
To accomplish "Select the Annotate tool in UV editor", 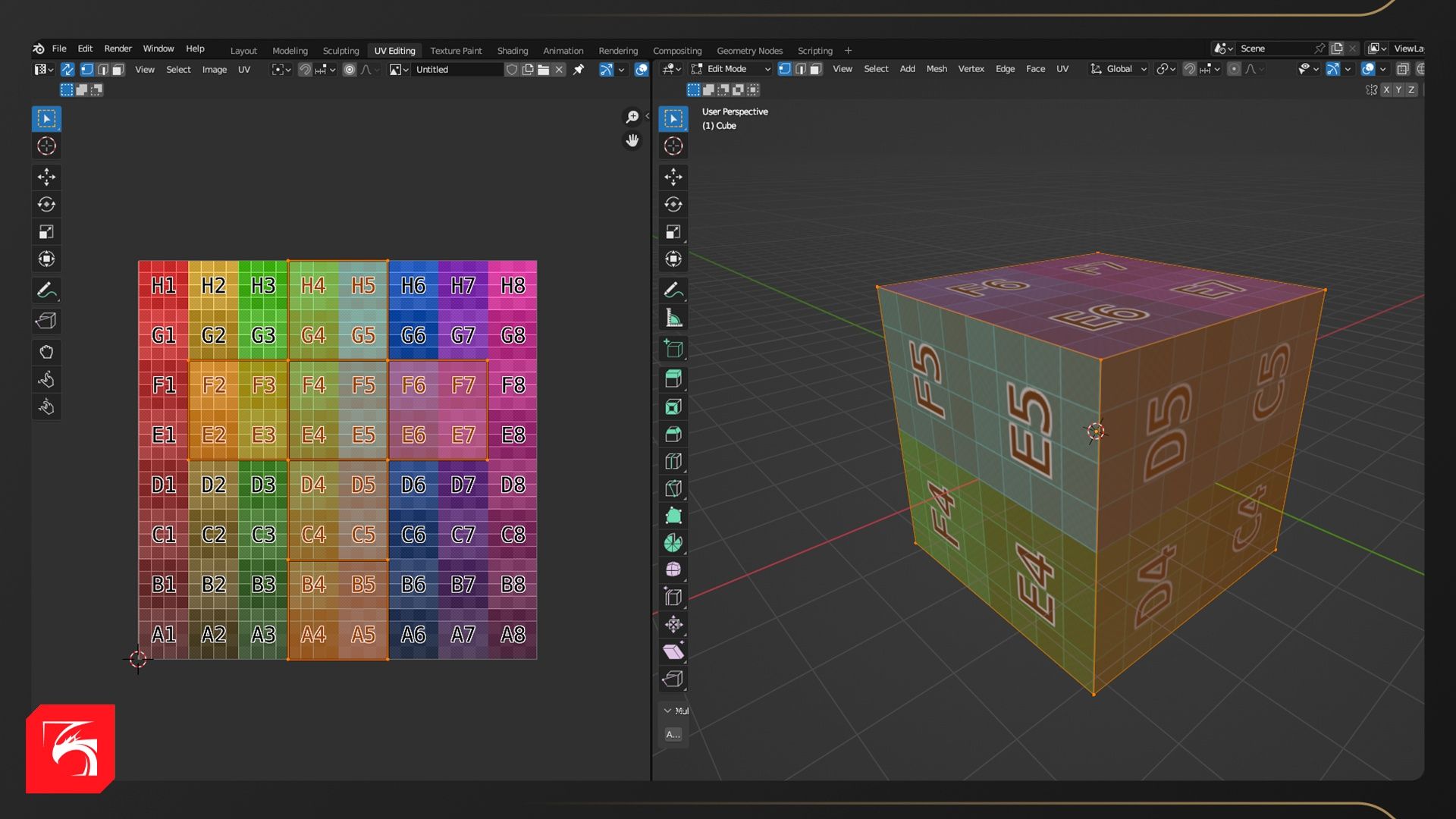I will tap(46, 290).
